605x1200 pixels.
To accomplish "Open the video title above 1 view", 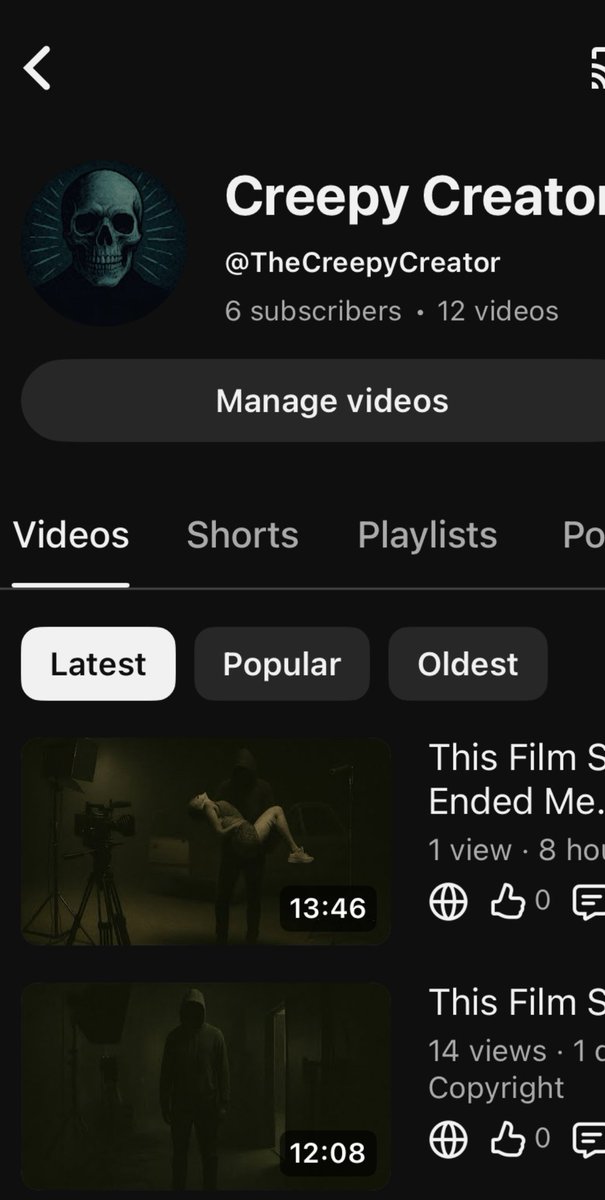I will point(516,779).
